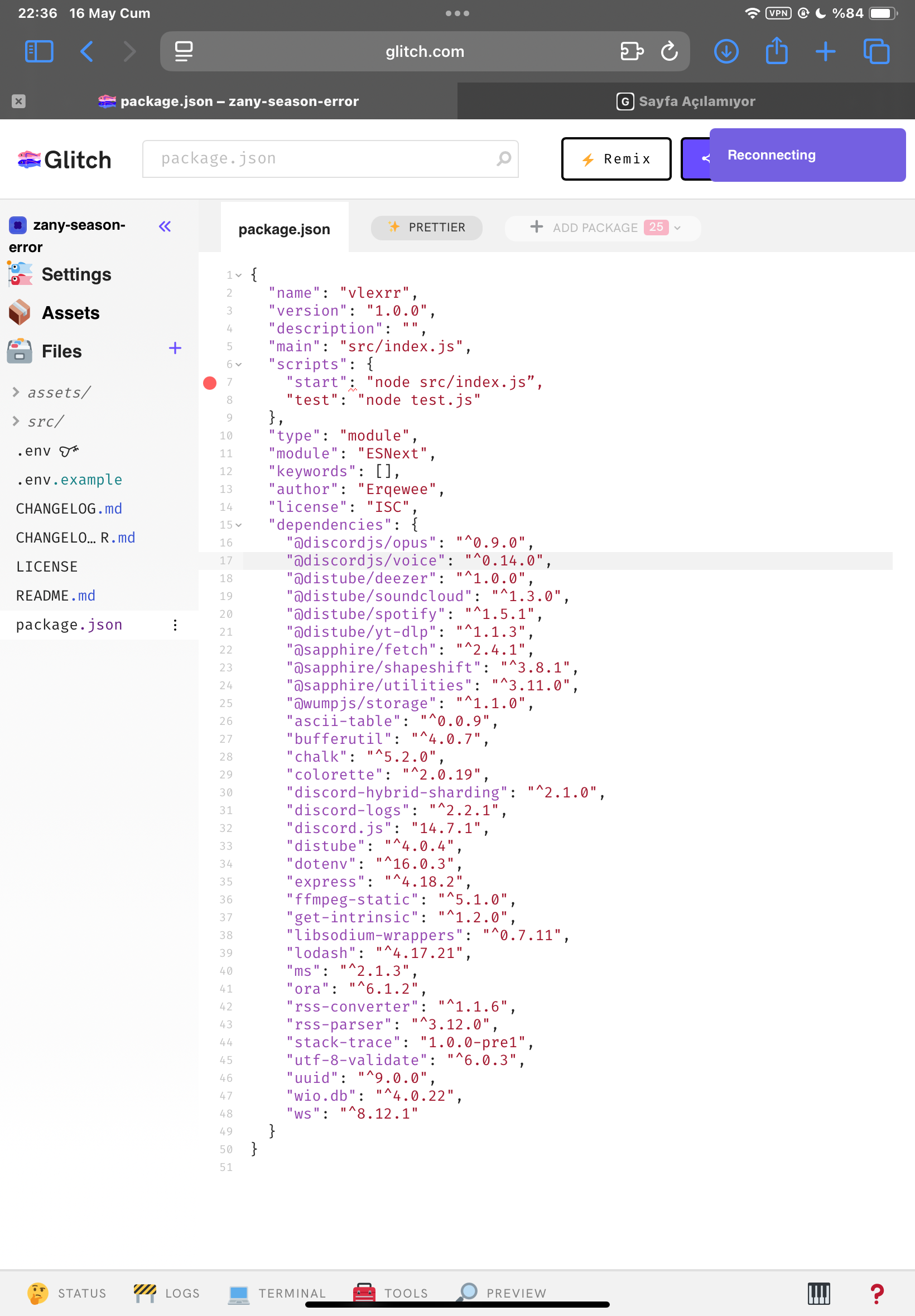Tap the VPN status indicator
915x1316 pixels.
(778, 13)
